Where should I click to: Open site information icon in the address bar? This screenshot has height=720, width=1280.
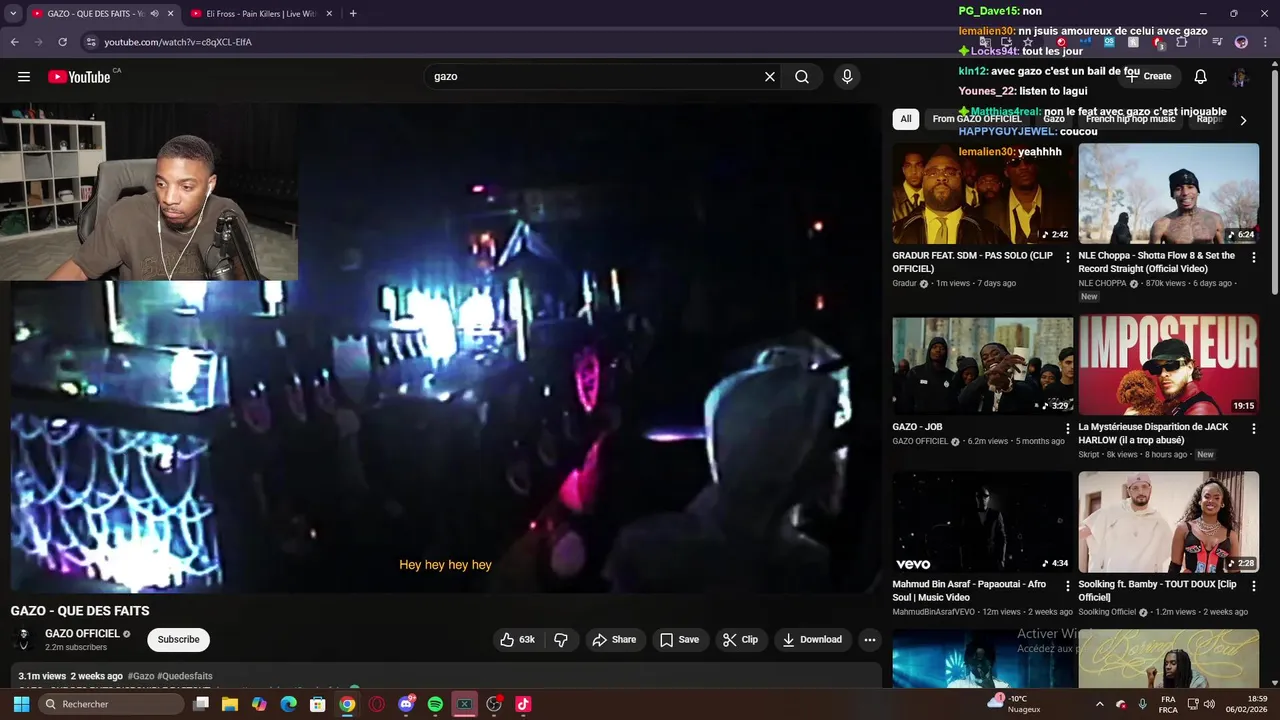click(91, 42)
